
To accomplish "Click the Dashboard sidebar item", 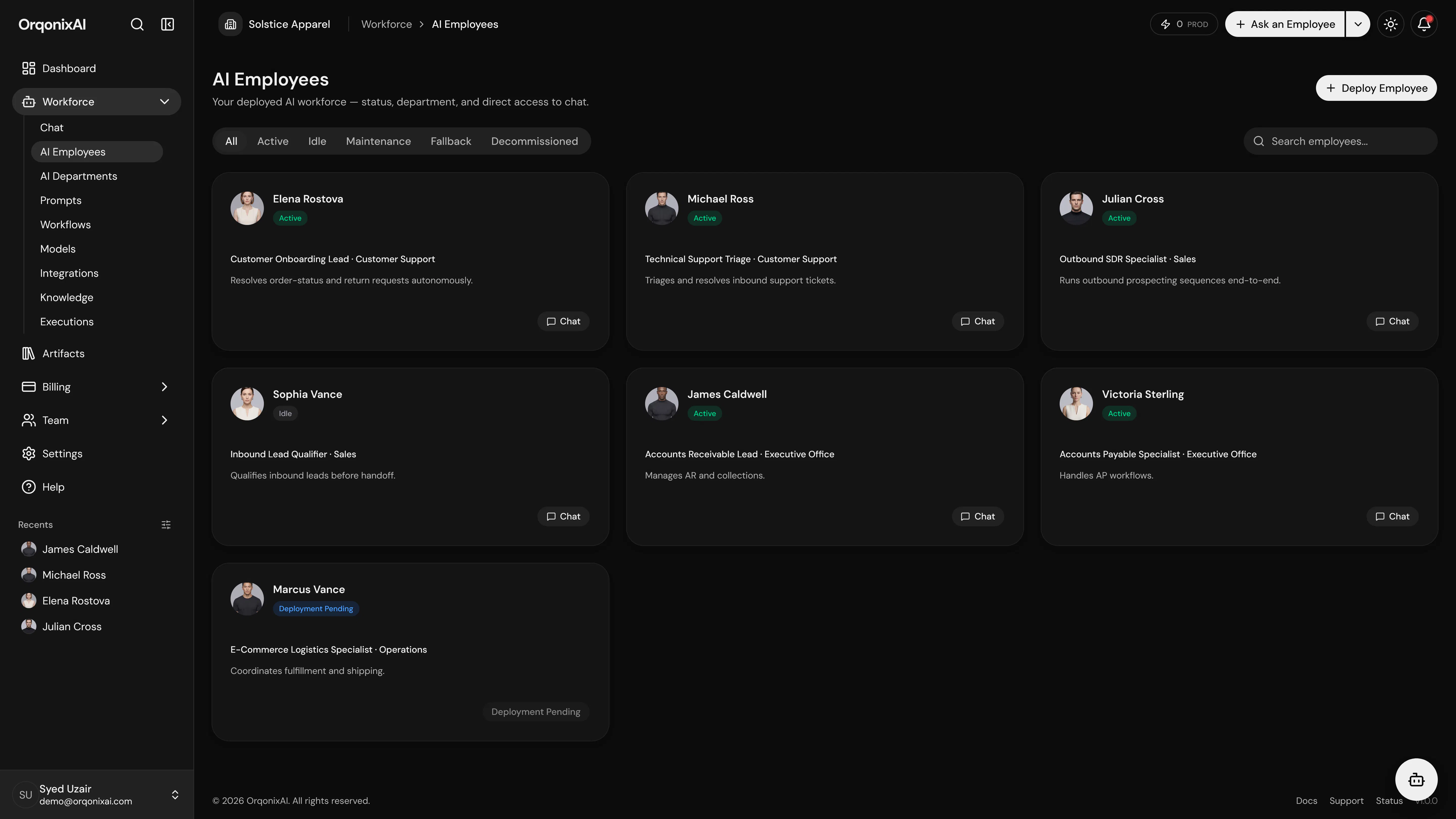I will tap(97, 69).
